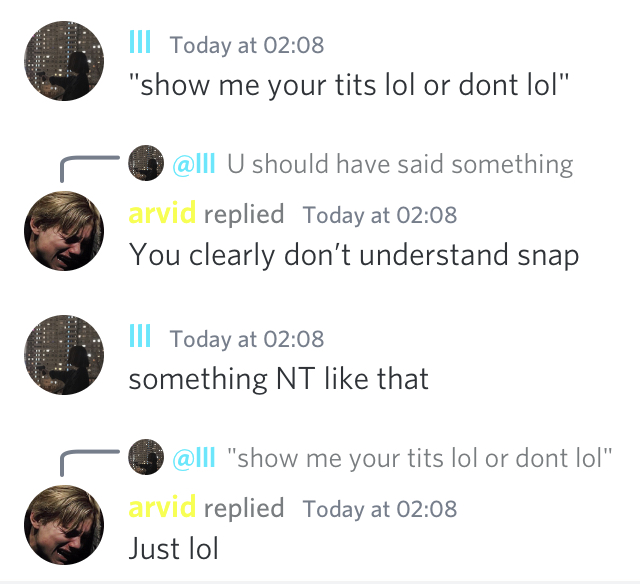The width and height of the screenshot is (640, 584).
Task: Click the reply connector line above 'Just lol'
Action: tap(90, 463)
